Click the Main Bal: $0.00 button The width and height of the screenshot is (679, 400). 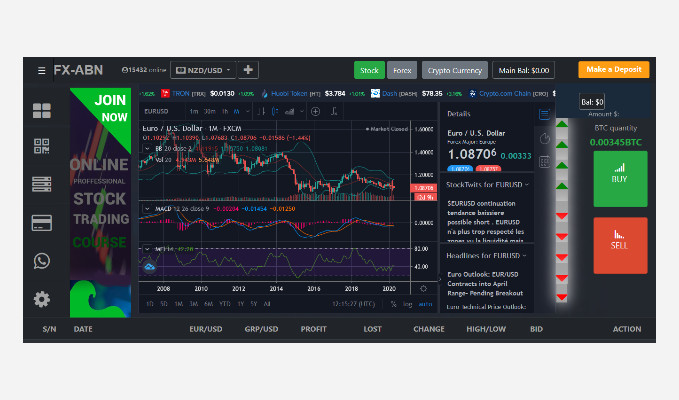(x=524, y=70)
